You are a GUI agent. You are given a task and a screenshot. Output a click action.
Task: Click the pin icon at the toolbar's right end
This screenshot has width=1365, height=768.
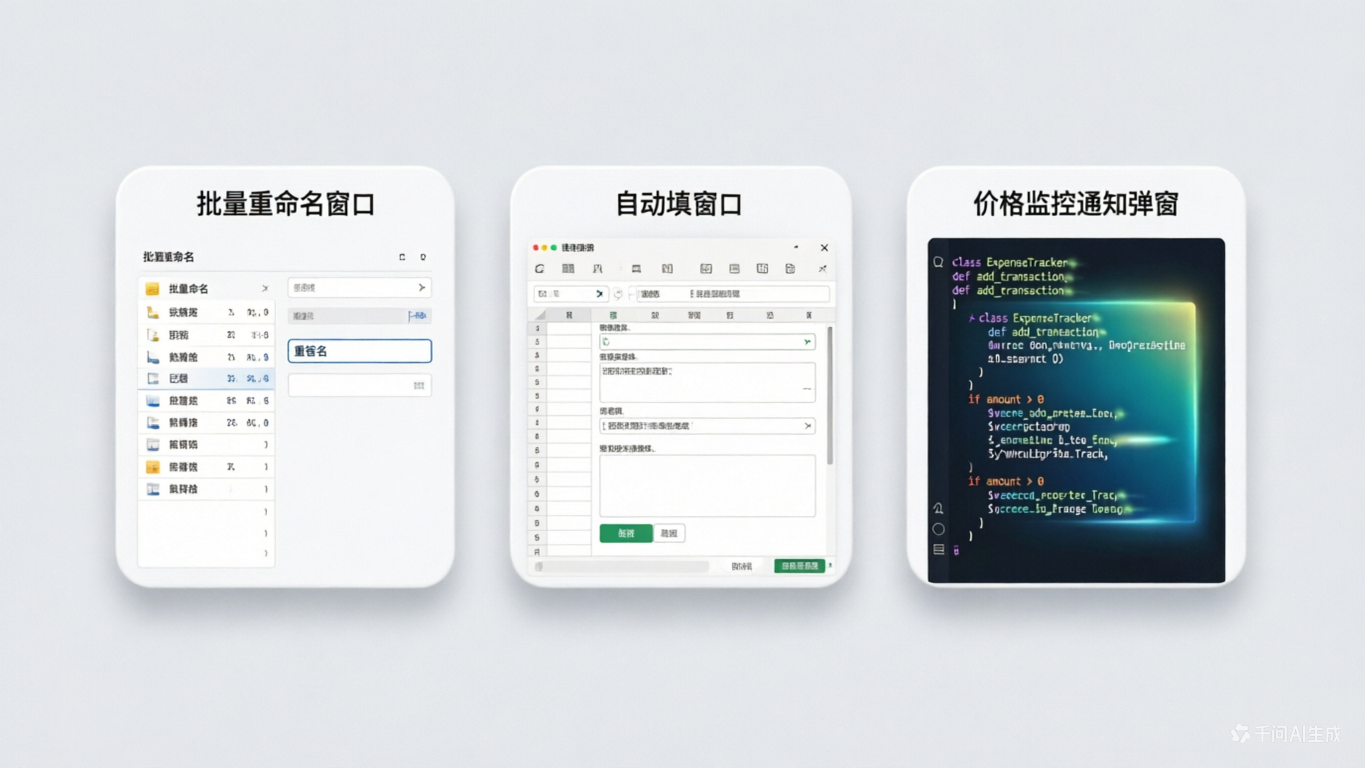822,269
